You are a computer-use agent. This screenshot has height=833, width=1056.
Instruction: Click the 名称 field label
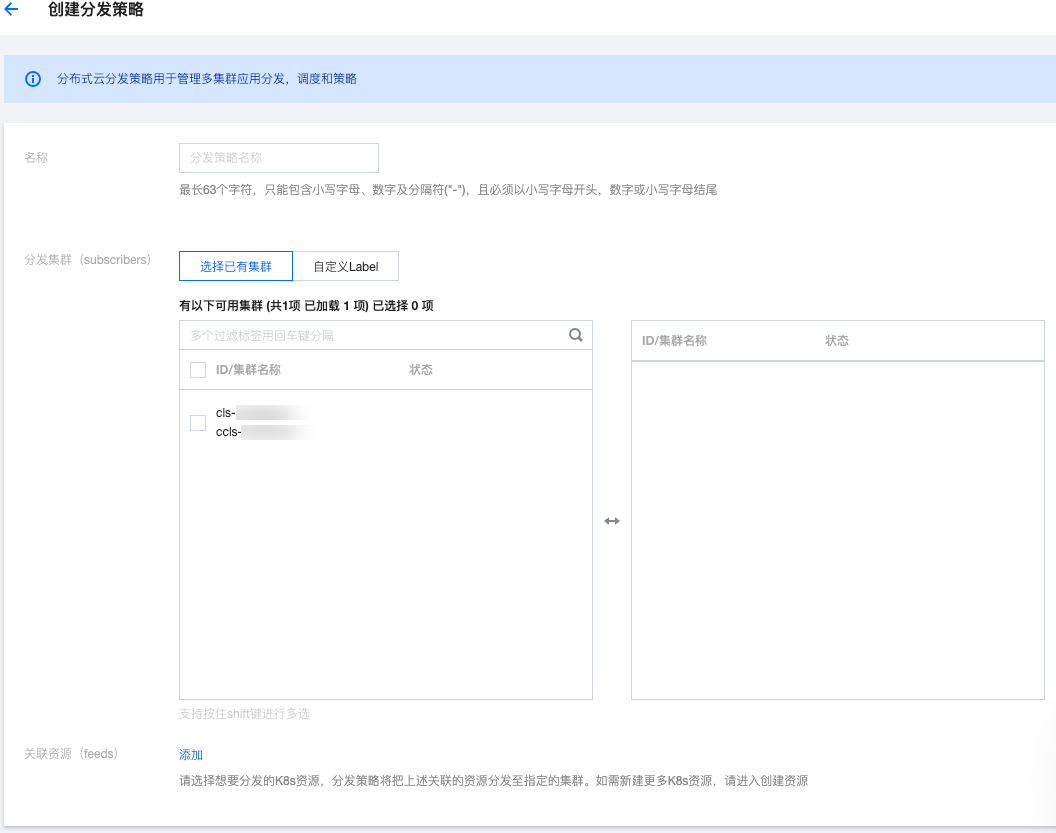(36, 158)
